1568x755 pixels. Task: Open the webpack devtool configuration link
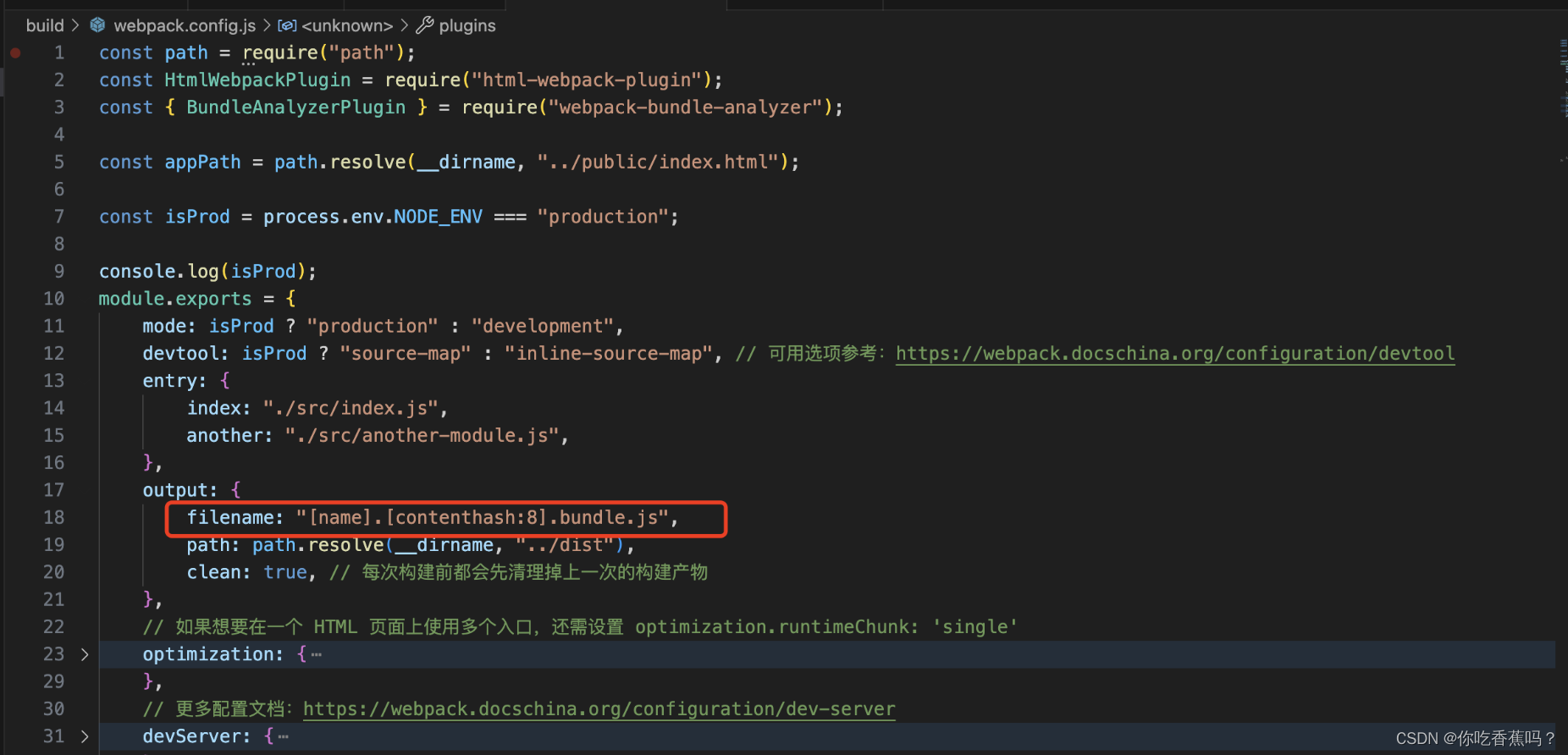click(x=1175, y=353)
